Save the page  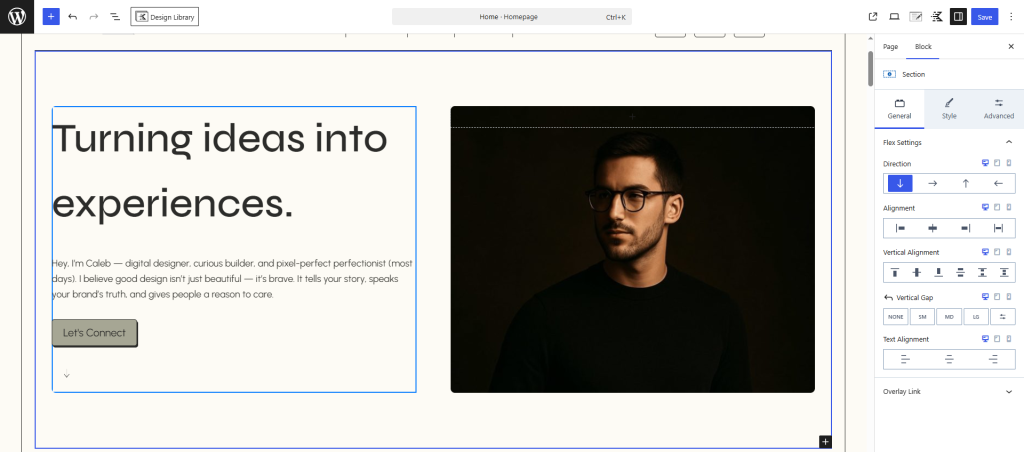(x=985, y=17)
